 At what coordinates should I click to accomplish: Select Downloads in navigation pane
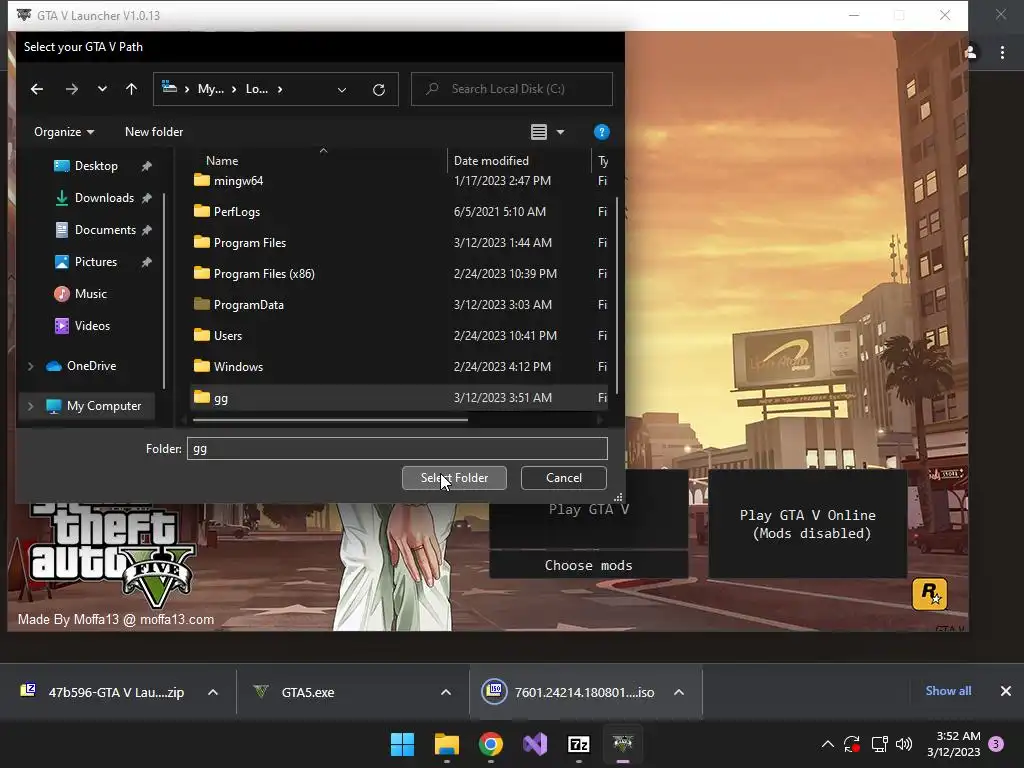[x=104, y=198]
